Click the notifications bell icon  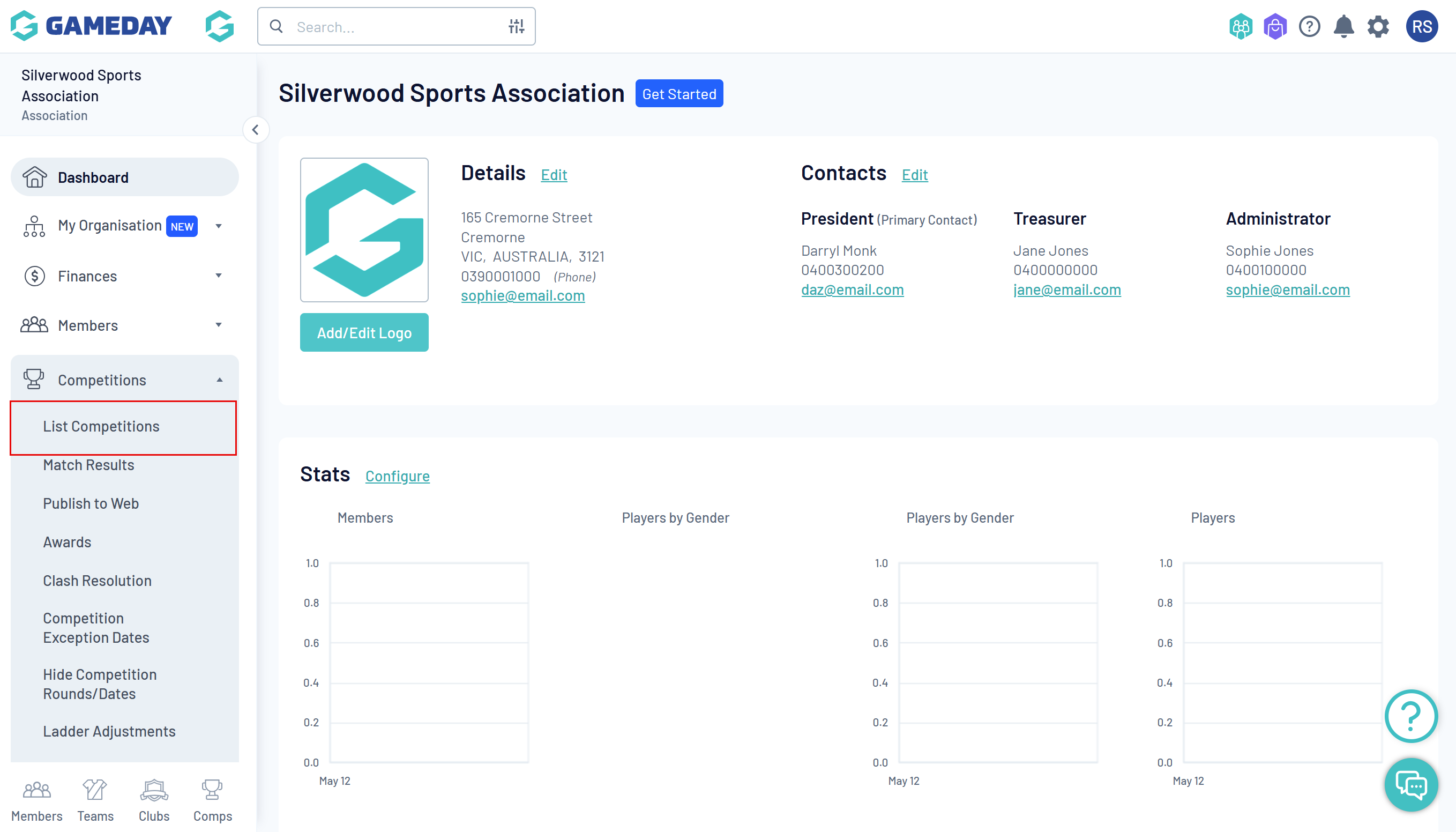click(1343, 26)
